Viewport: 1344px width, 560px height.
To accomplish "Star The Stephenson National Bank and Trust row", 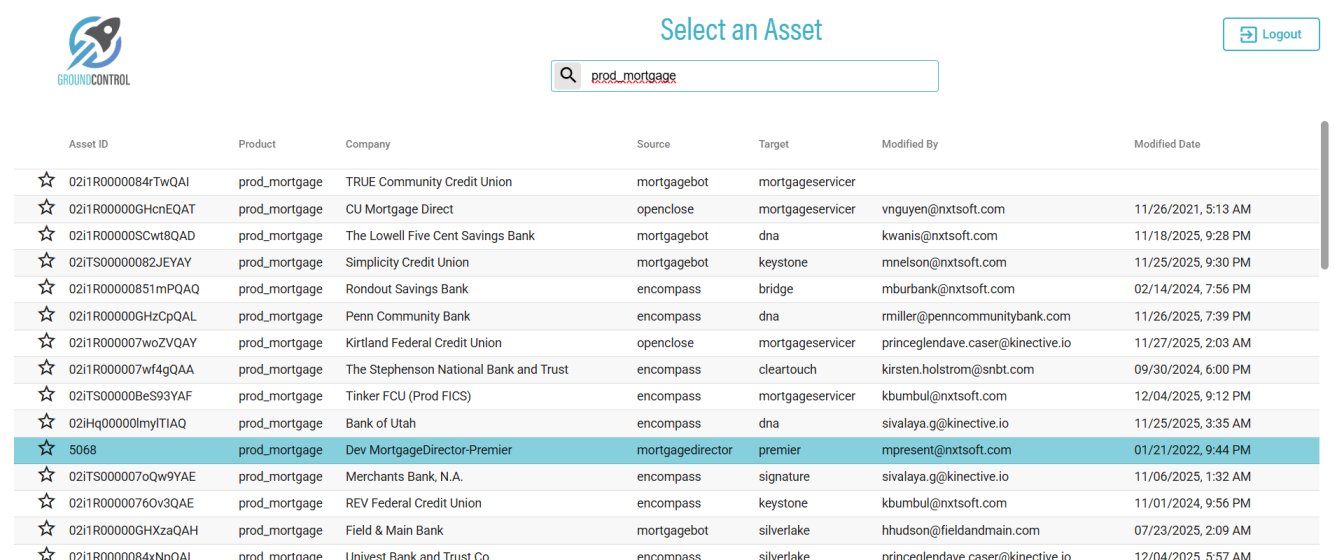I will (46, 368).
